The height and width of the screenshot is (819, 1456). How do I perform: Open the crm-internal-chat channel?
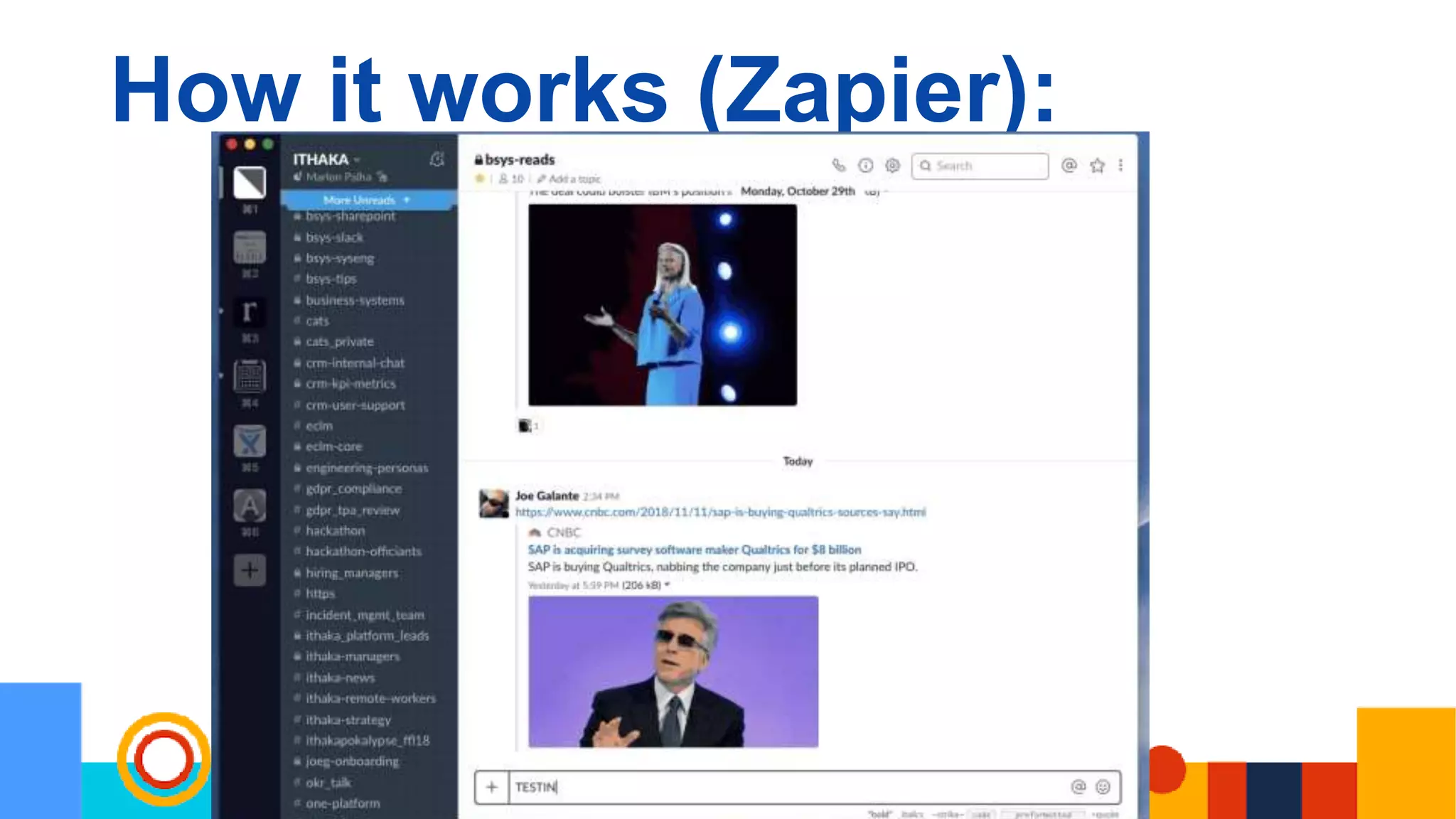click(x=355, y=363)
